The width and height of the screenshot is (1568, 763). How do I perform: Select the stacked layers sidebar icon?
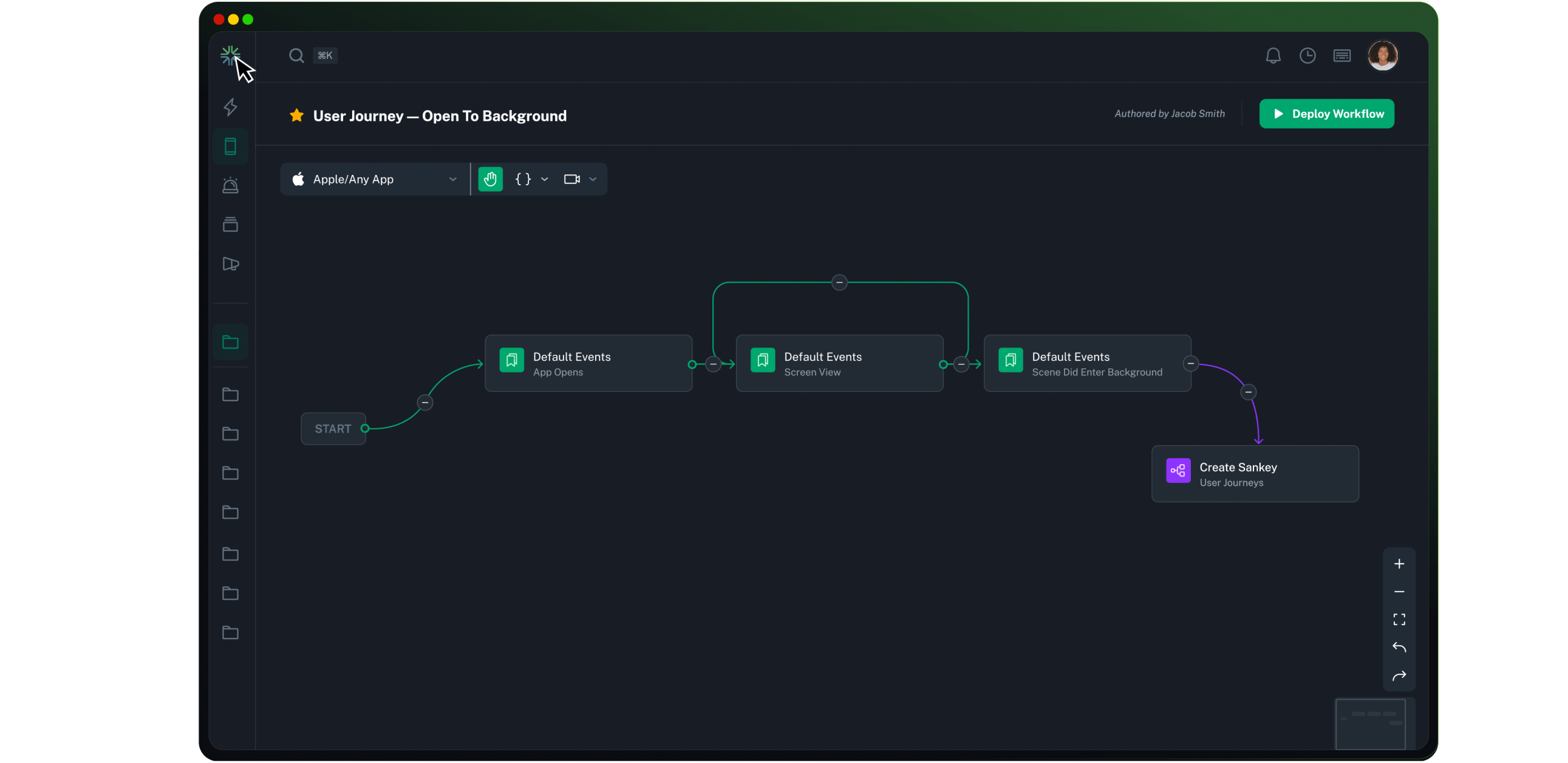coord(230,224)
